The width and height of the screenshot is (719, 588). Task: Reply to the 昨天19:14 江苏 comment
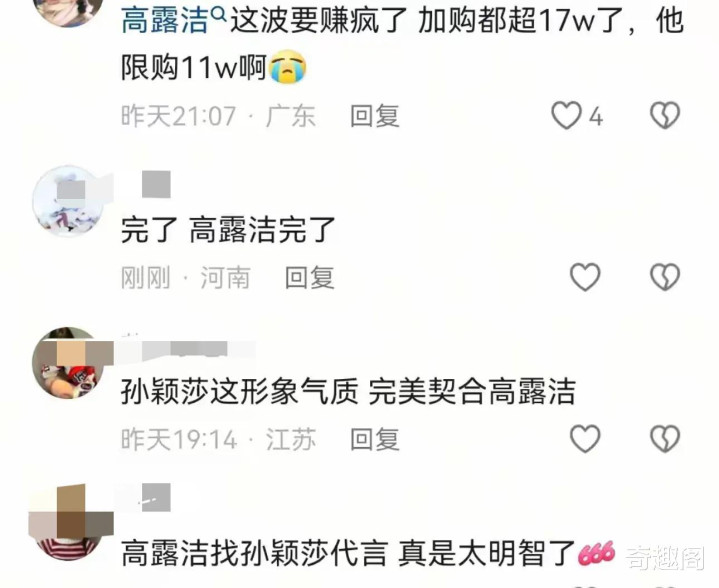coord(375,440)
